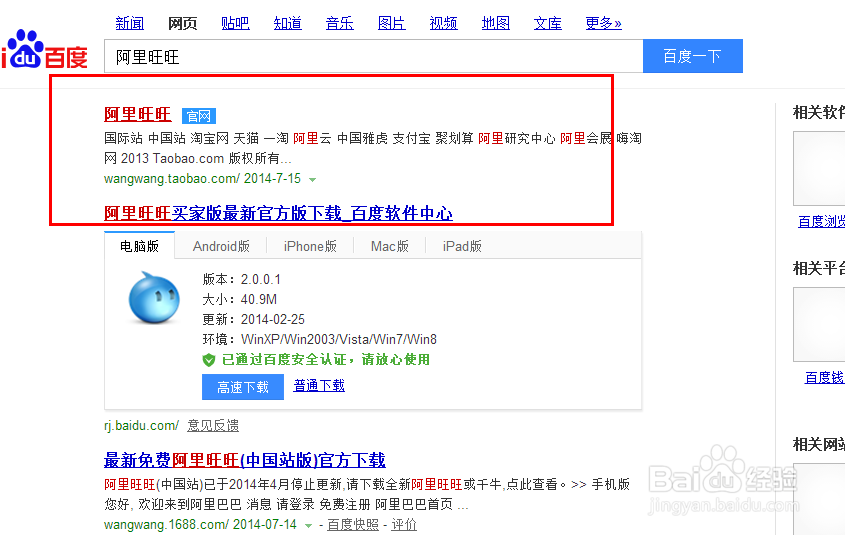Click the 百度浏览 link in the sidebar
Screen dimensions: 845x535
pos(821,222)
